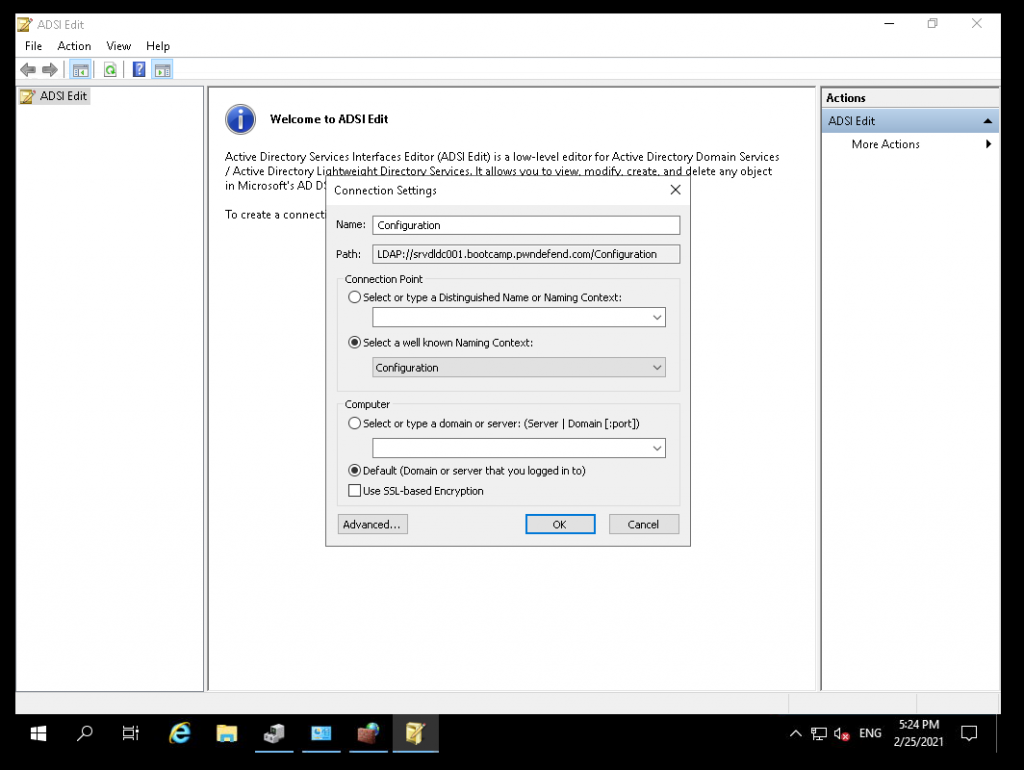
Task: Open the View menu
Action: pyautogui.click(x=118, y=46)
